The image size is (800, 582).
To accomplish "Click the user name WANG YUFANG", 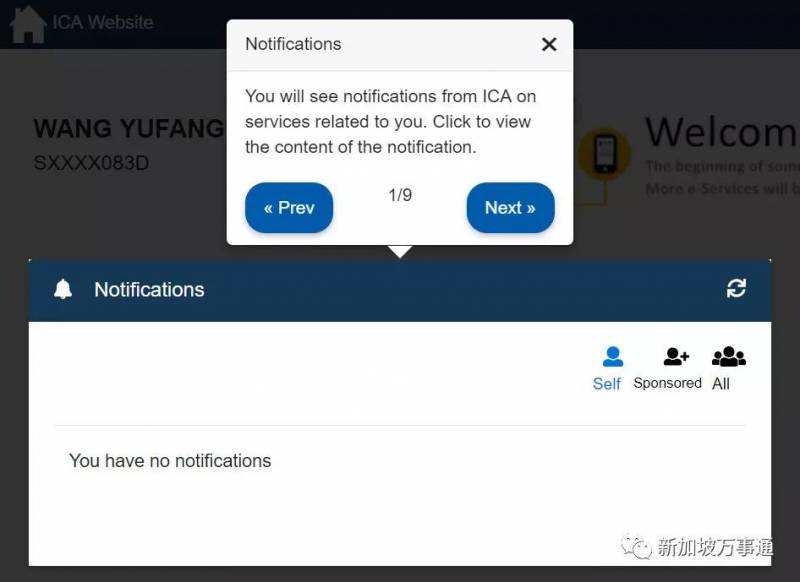I will pos(129,129).
